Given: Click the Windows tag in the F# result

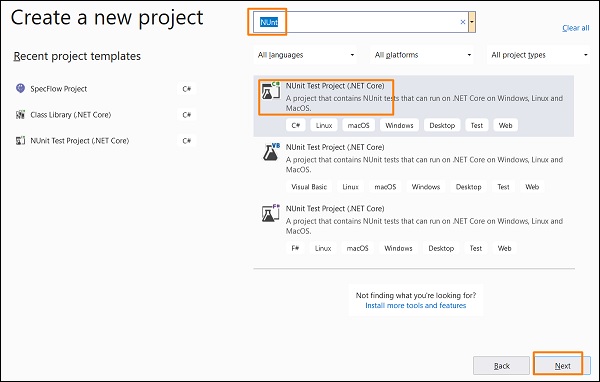Looking at the screenshot, I should [x=398, y=248].
